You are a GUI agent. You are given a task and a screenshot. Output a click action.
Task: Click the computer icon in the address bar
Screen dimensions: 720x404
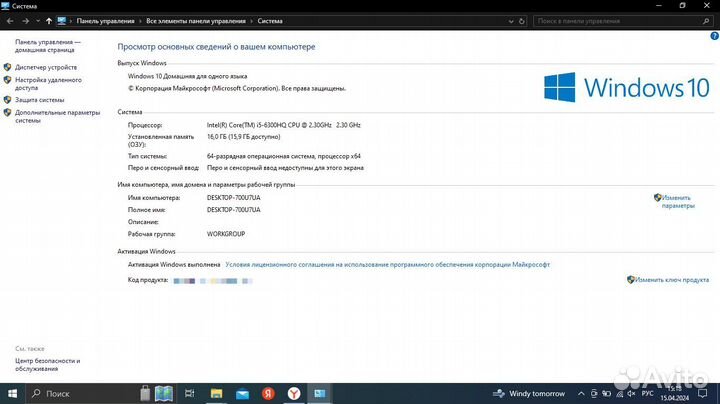pyautogui.click(x=62, y=21)
